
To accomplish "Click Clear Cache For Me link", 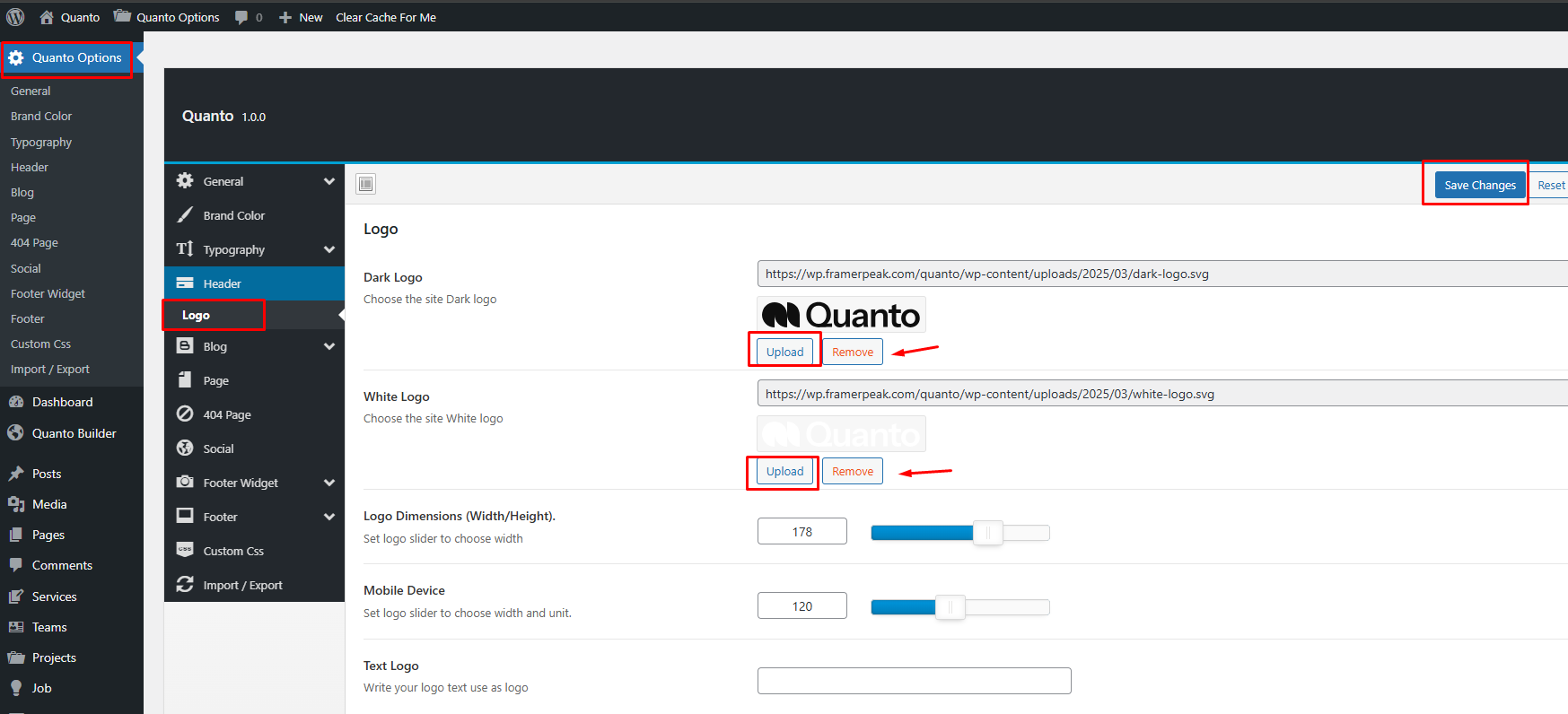I will tap(386, 17).
